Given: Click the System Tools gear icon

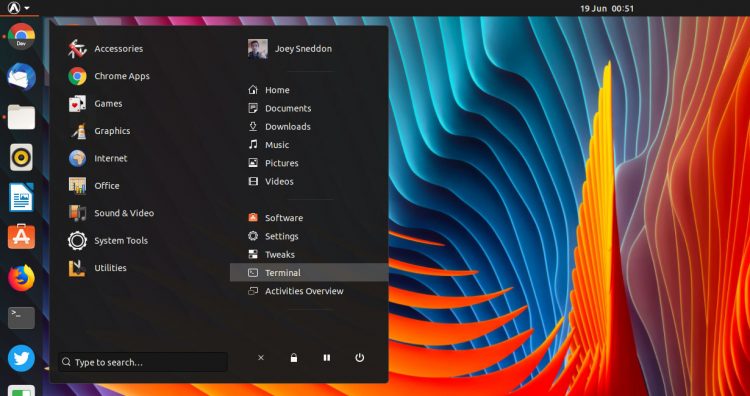Looking at the screenshot, I should (x=77, y=241).
